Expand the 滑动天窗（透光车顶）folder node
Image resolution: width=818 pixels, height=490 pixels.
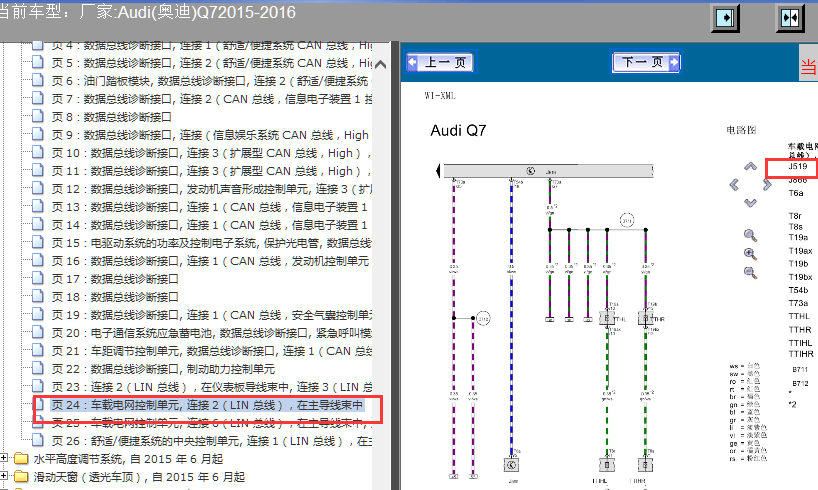click(4, 476)
